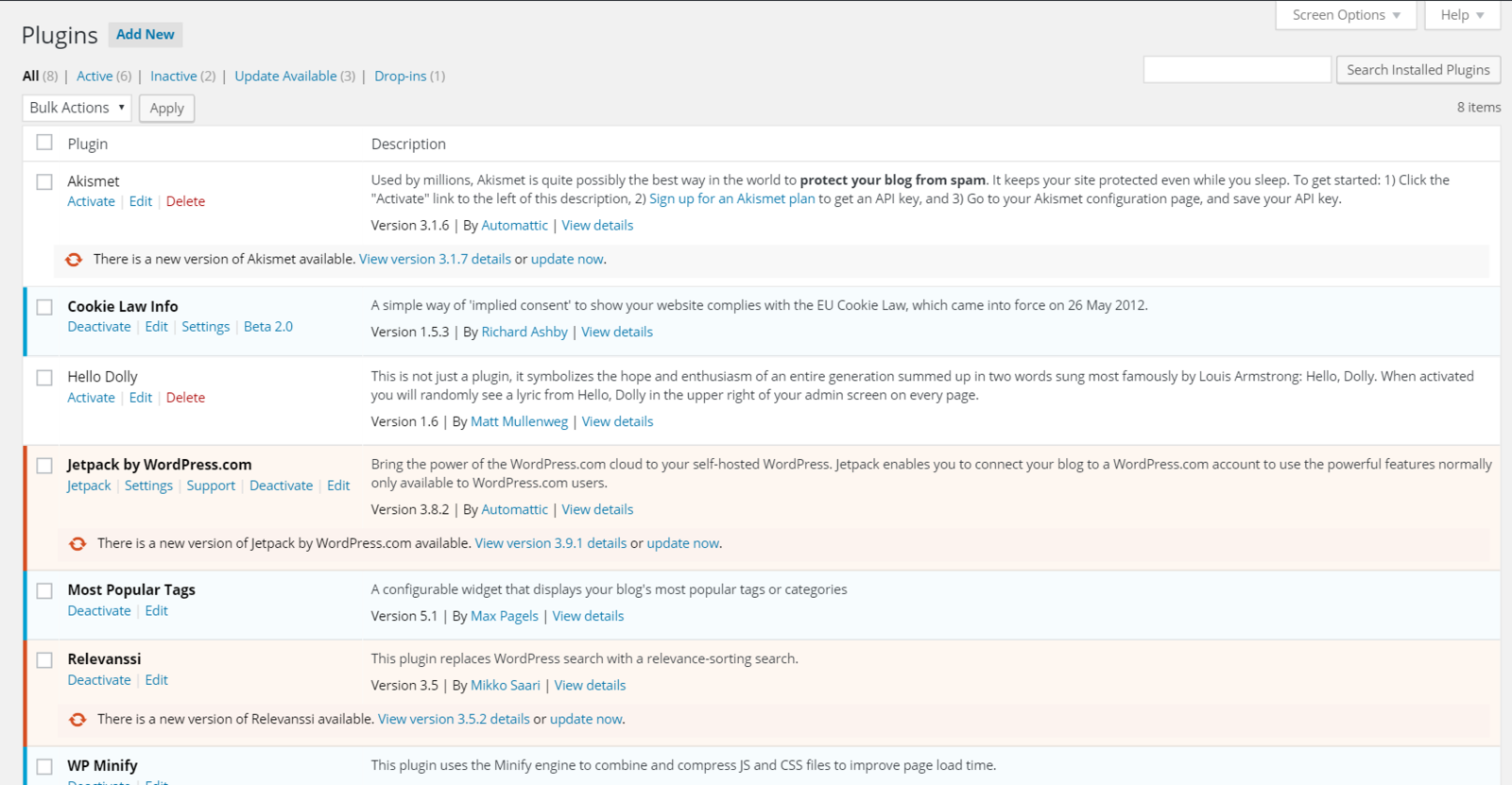
Task: View Jetpack version 3.9.1 details
Action: point(551,543)
